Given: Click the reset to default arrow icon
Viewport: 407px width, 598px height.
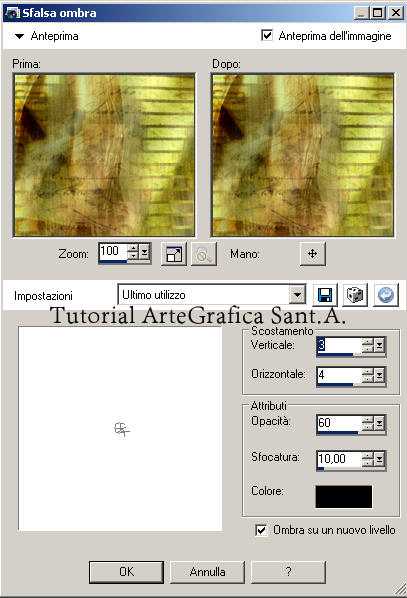Looking at the screenshot, I should coord(386,295).
